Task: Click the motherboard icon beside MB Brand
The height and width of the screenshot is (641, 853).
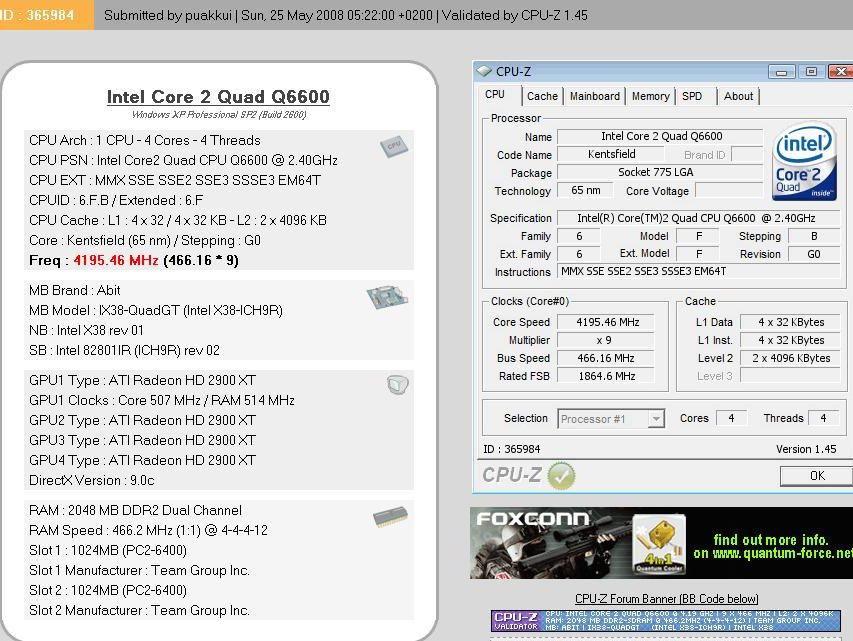Action: pos(387,297)
